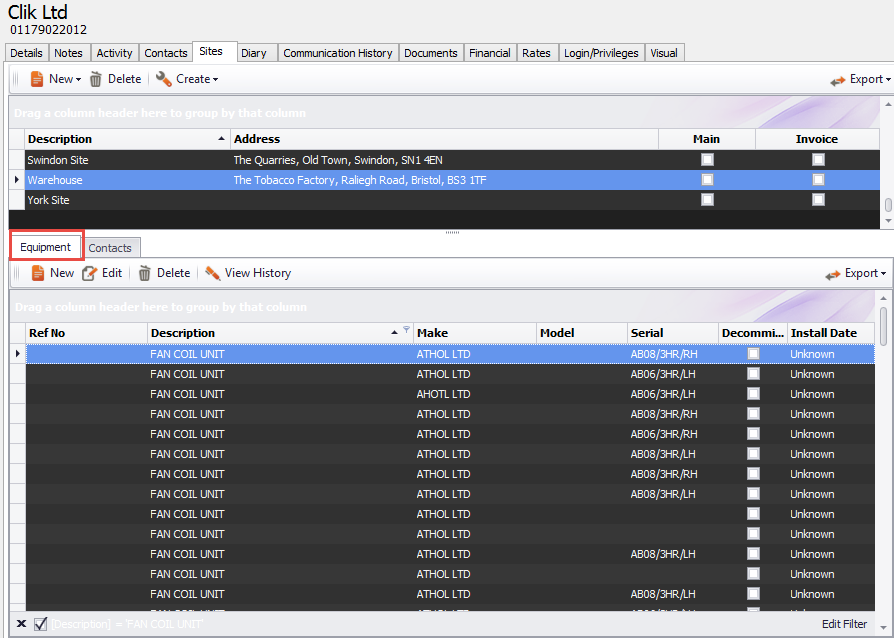Click the Edit Filter link
Viewport: 894px width, 638px height.
click(843, 623)
